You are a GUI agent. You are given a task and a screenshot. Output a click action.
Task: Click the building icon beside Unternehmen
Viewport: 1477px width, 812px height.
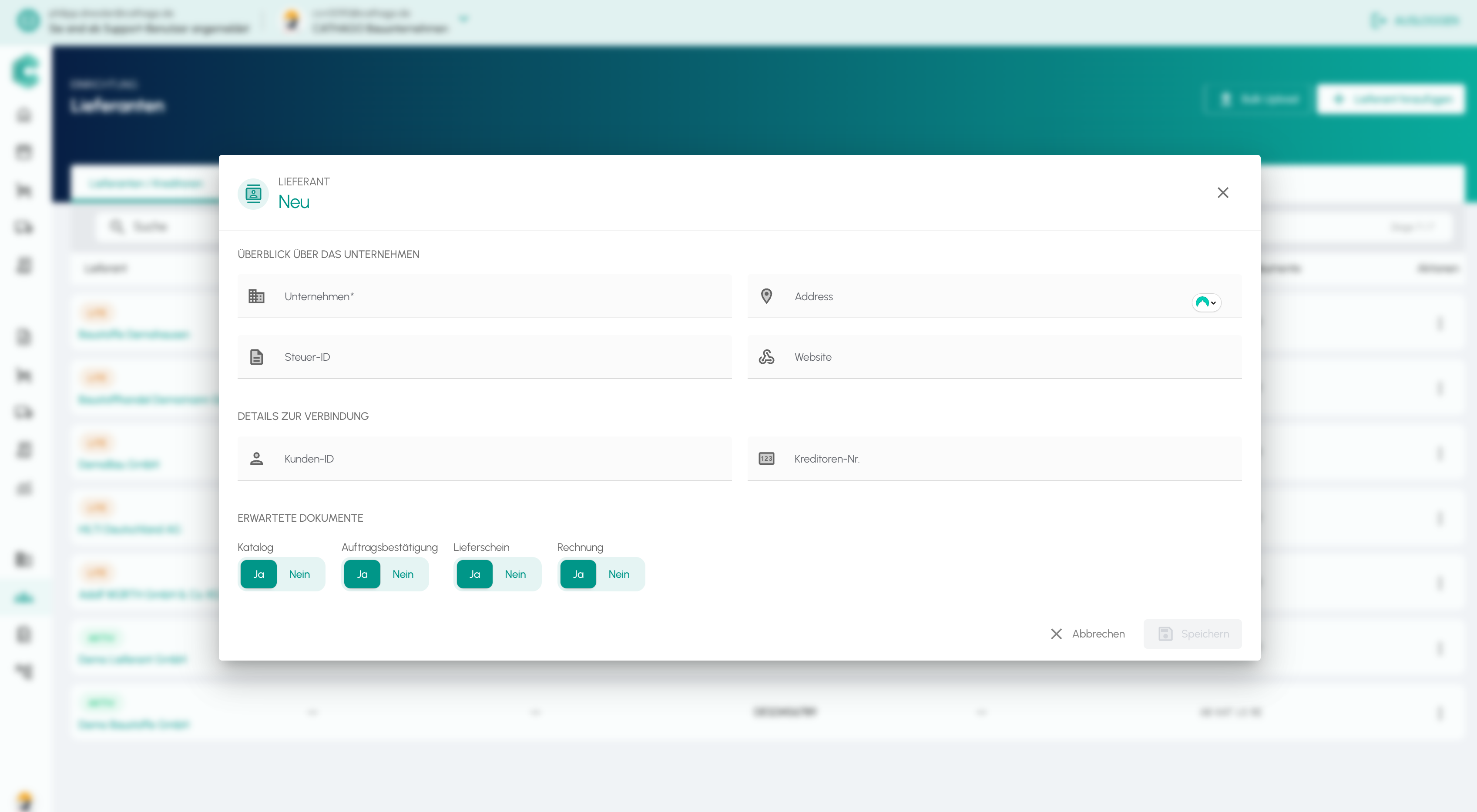pyautogui.click(x=256, y=296)
